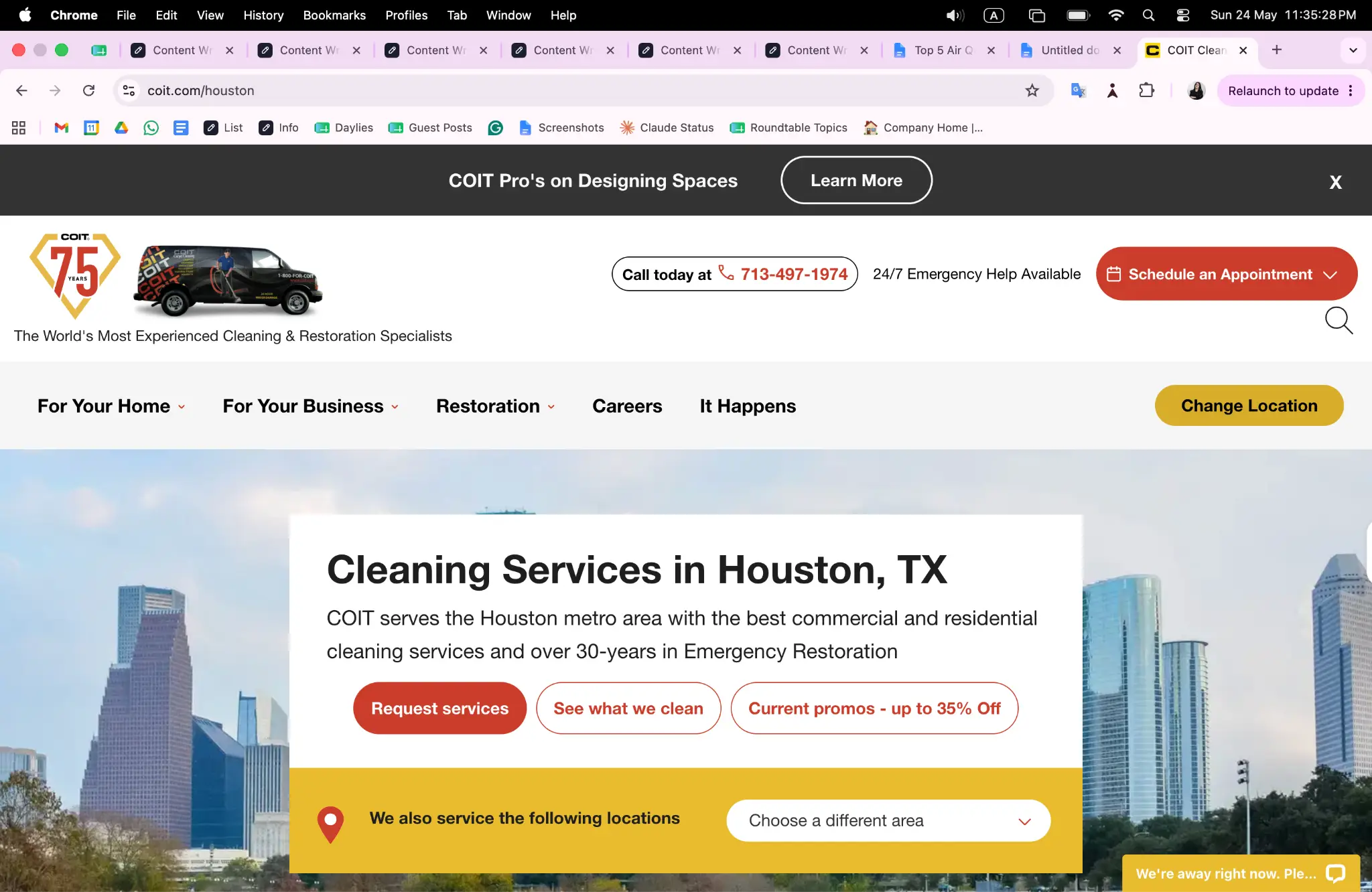Open the Profiles menu
The height and width of the screenshot is (892, 1372).
coord(406,15)
